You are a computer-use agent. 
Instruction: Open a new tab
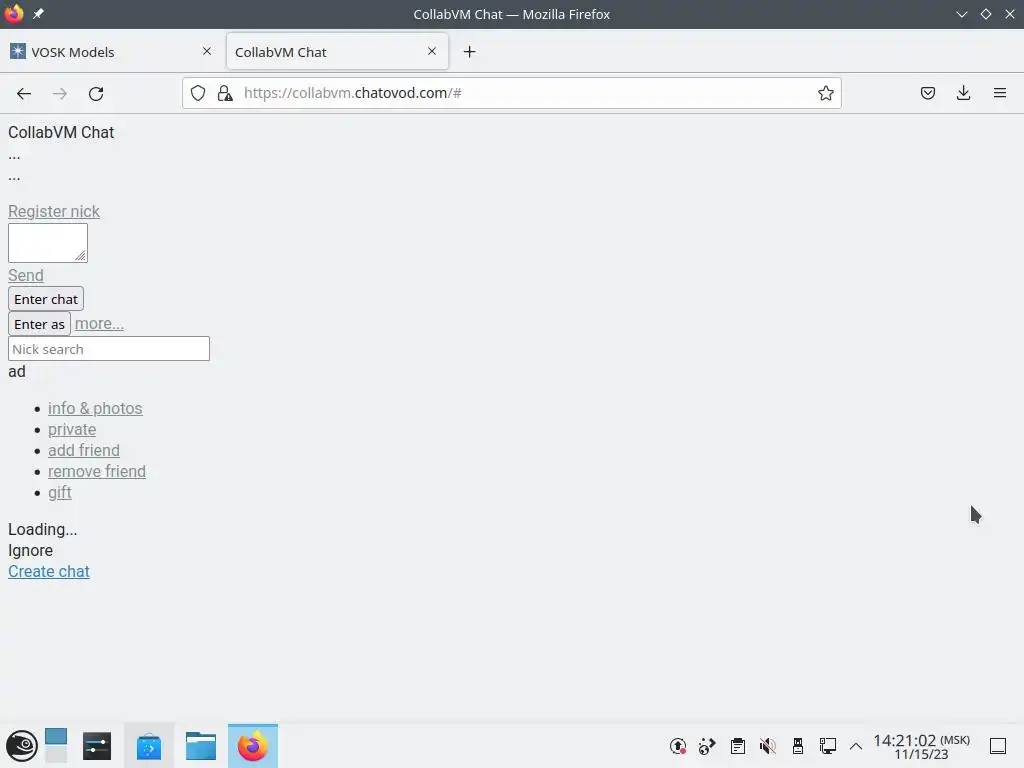coord(470,52)
